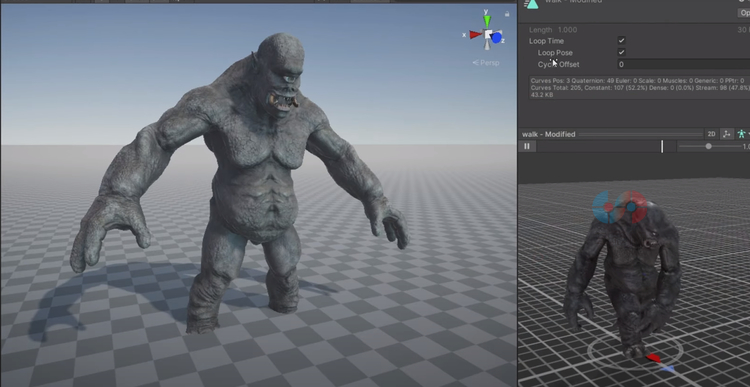Toggle the scene gizmo rotation lock icon
This screenshot has width=750, height=387.
[507, 14]
